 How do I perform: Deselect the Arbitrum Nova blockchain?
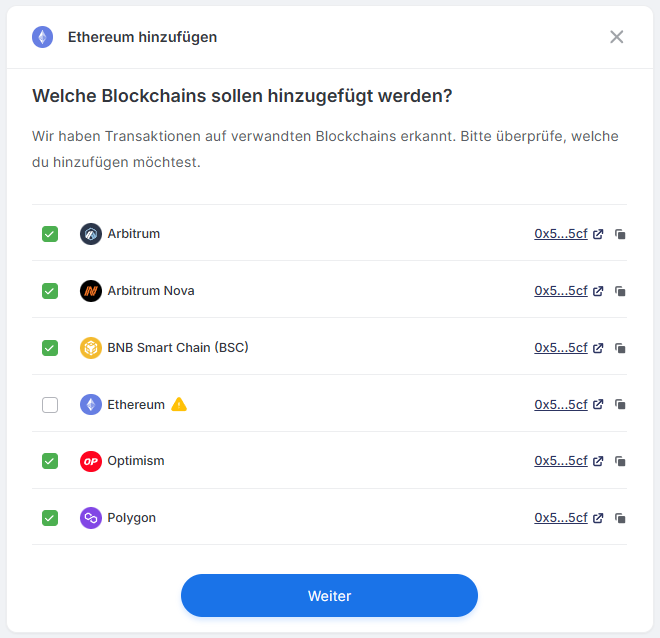[50, 291]
